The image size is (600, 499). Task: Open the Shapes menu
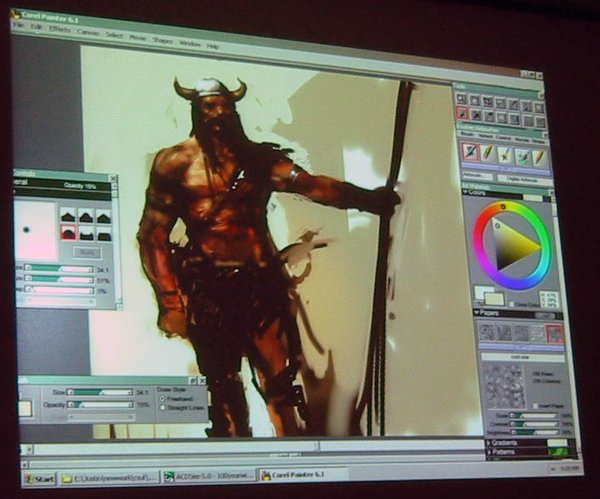[162, 40]
